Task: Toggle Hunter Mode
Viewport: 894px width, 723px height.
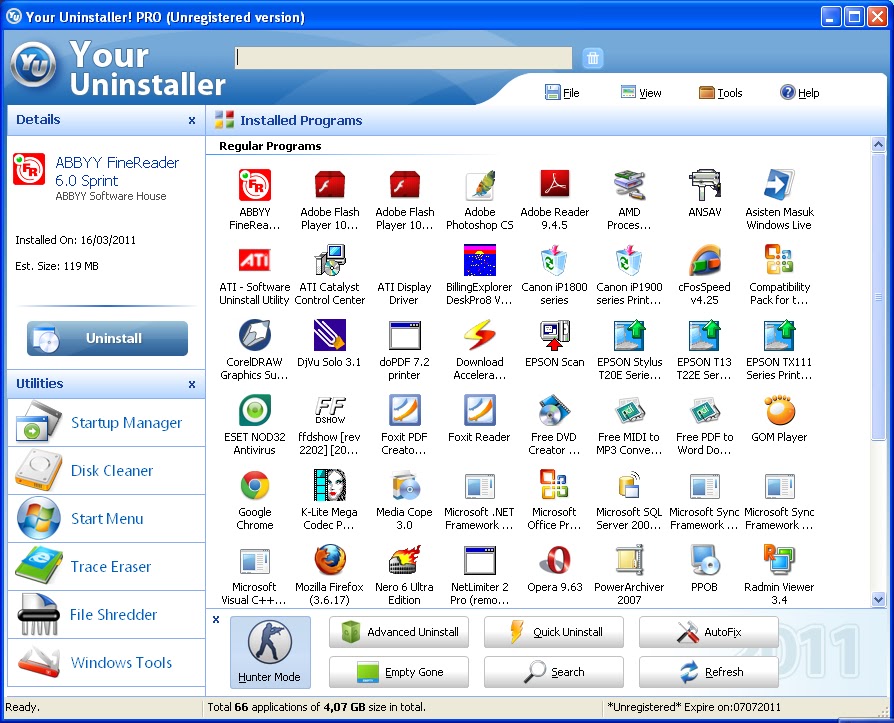Action: [270, 652]
